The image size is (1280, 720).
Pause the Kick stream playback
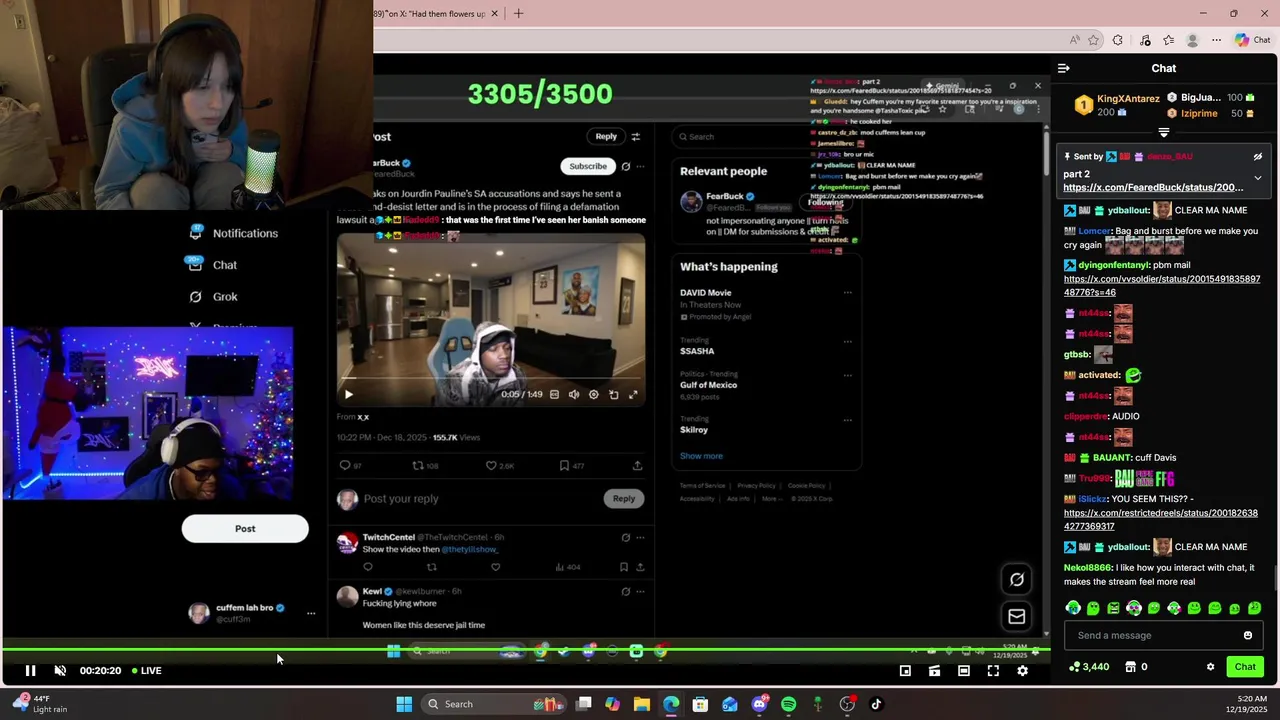pyautogui.click(x=30, y=671)
